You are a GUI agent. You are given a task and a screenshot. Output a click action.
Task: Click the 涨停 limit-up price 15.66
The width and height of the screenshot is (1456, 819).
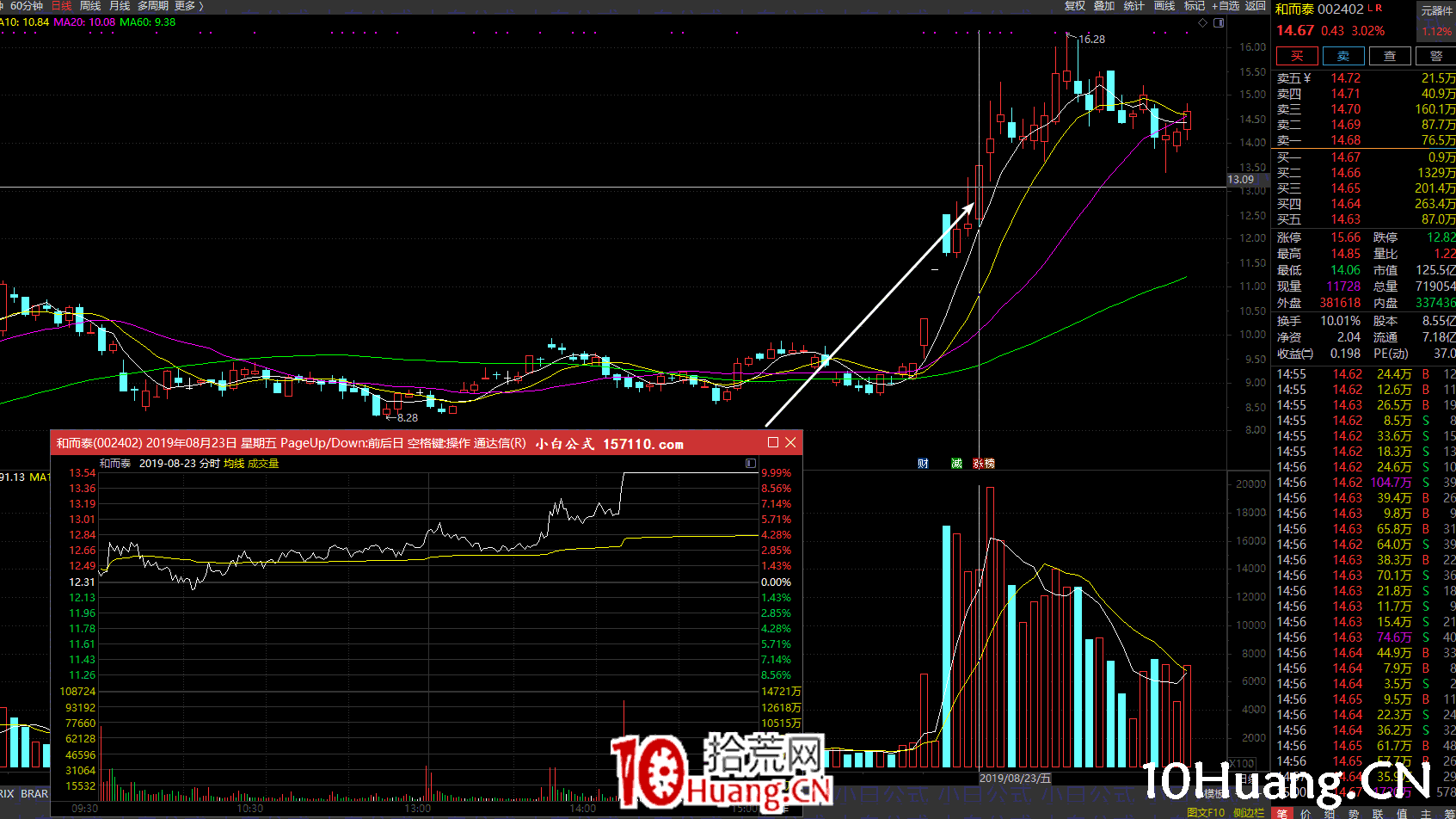click(x=1346, y=237)
